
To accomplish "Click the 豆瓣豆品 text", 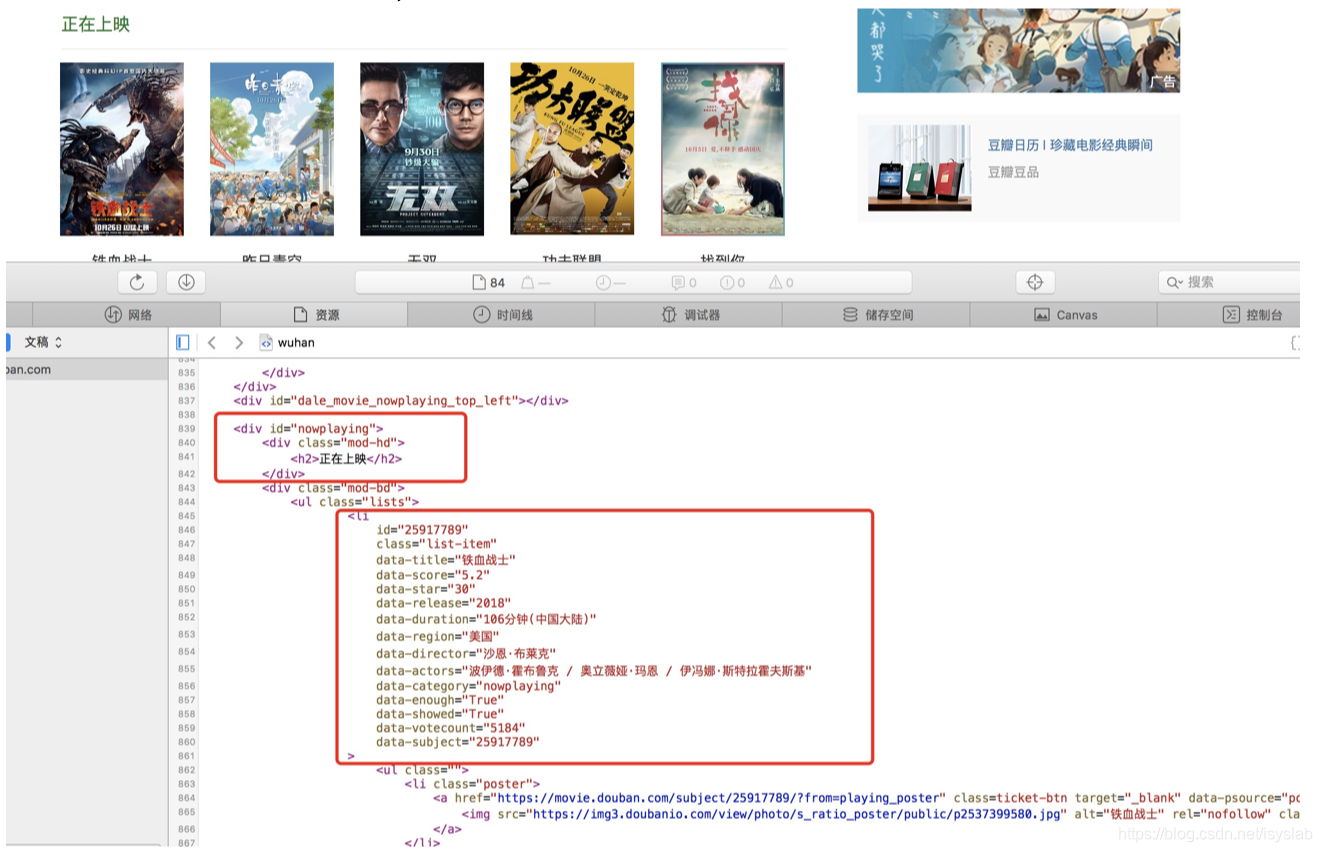I will [x=1013, y=172].
